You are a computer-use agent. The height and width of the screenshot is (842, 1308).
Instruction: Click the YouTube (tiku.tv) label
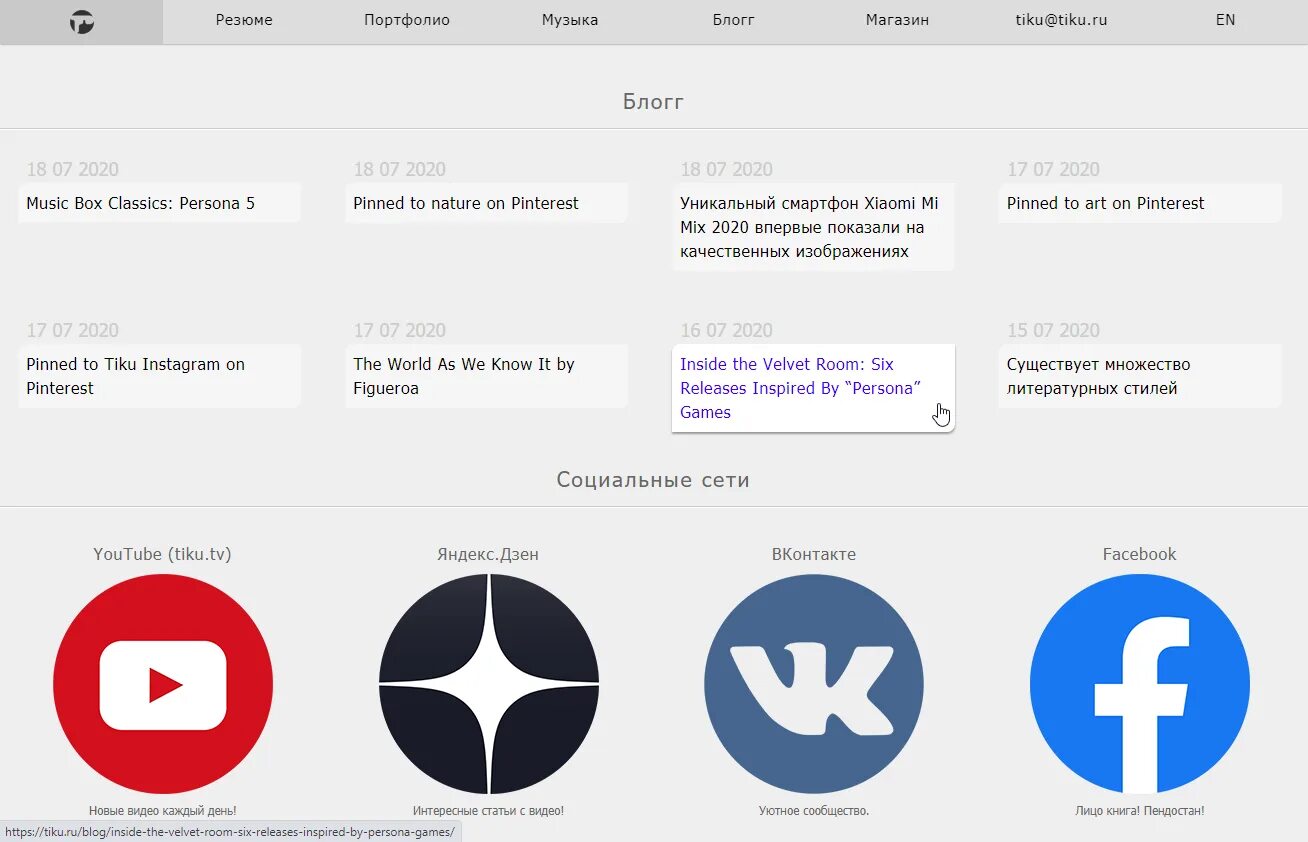pos(162,554)
